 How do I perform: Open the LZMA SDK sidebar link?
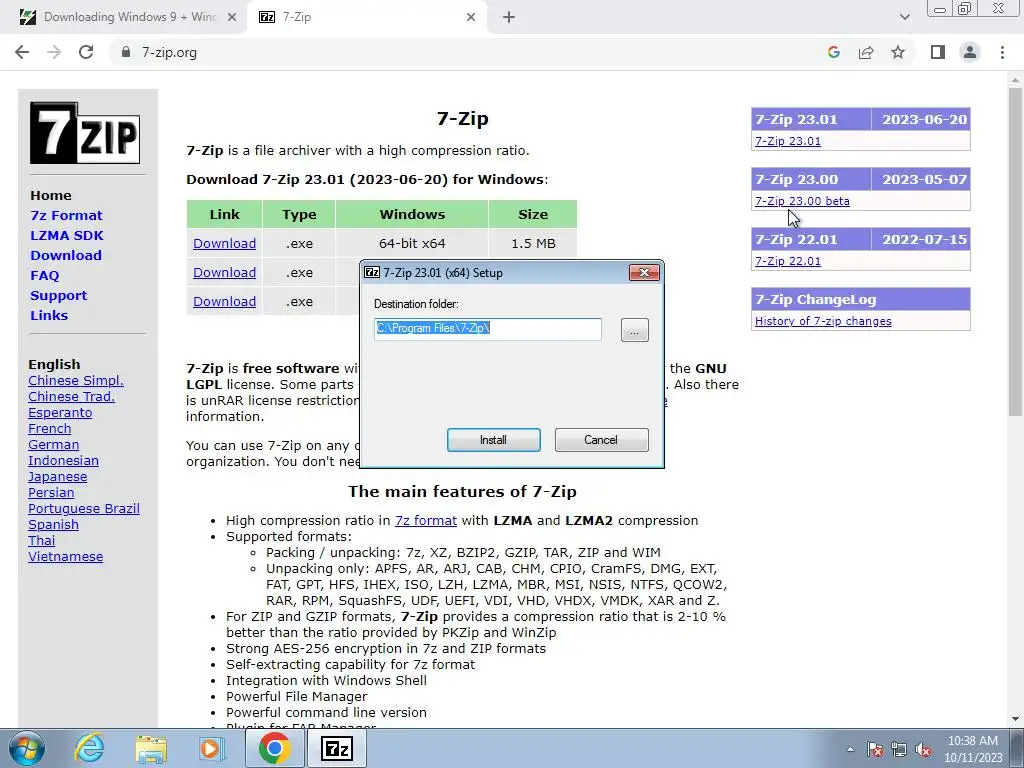(67, 235)
